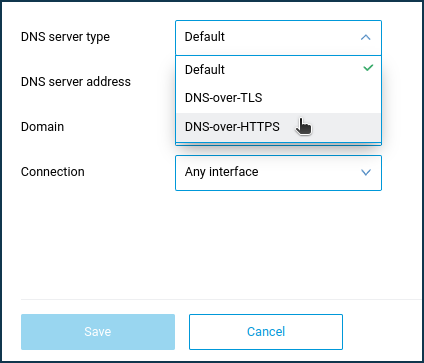The width and height of the screenshot is (424, 363).
Task: Choose DNS-over-TLS from the list
Action: click(278, 98)
